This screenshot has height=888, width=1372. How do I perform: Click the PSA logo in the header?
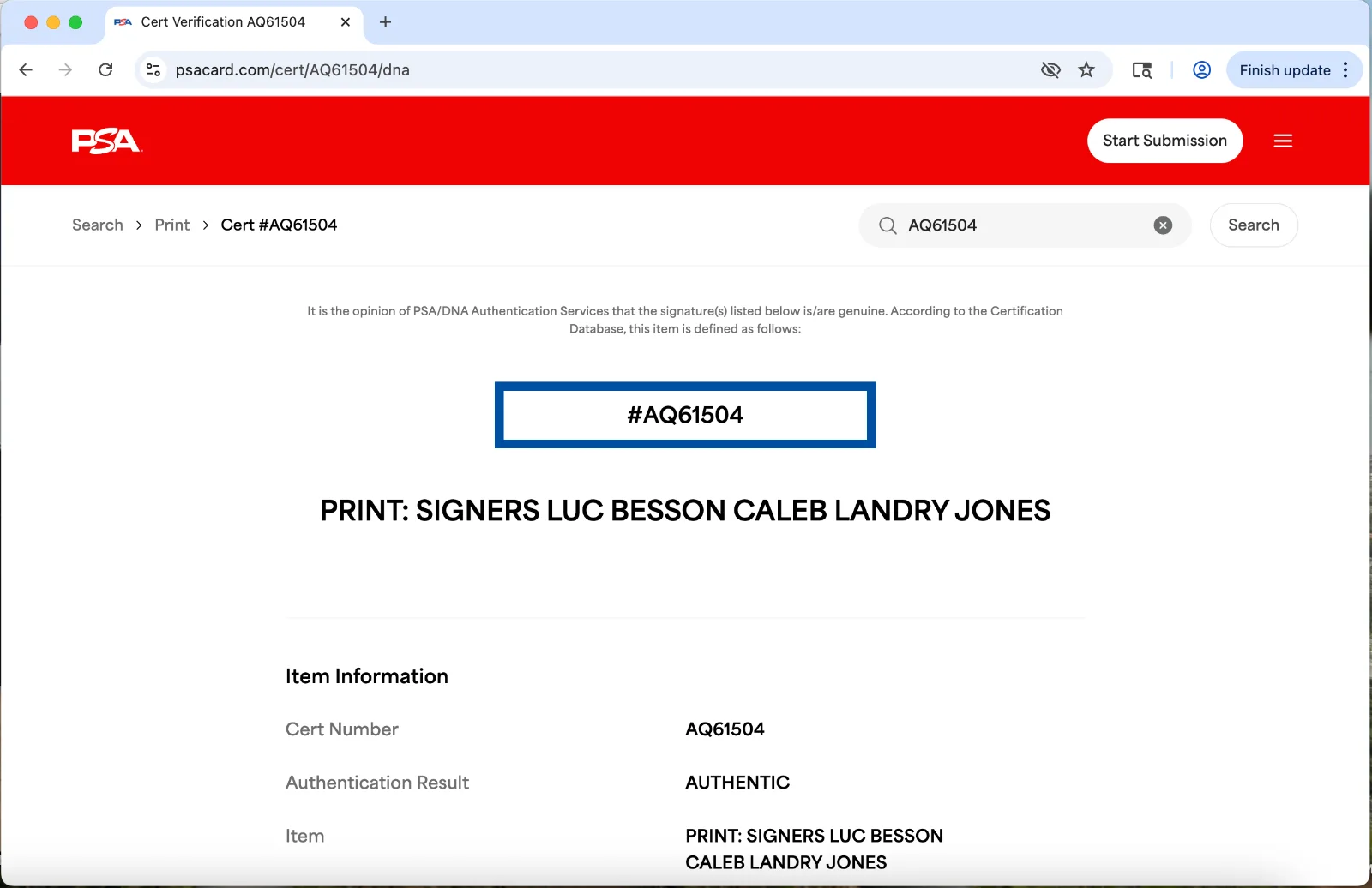pos(106,141)
